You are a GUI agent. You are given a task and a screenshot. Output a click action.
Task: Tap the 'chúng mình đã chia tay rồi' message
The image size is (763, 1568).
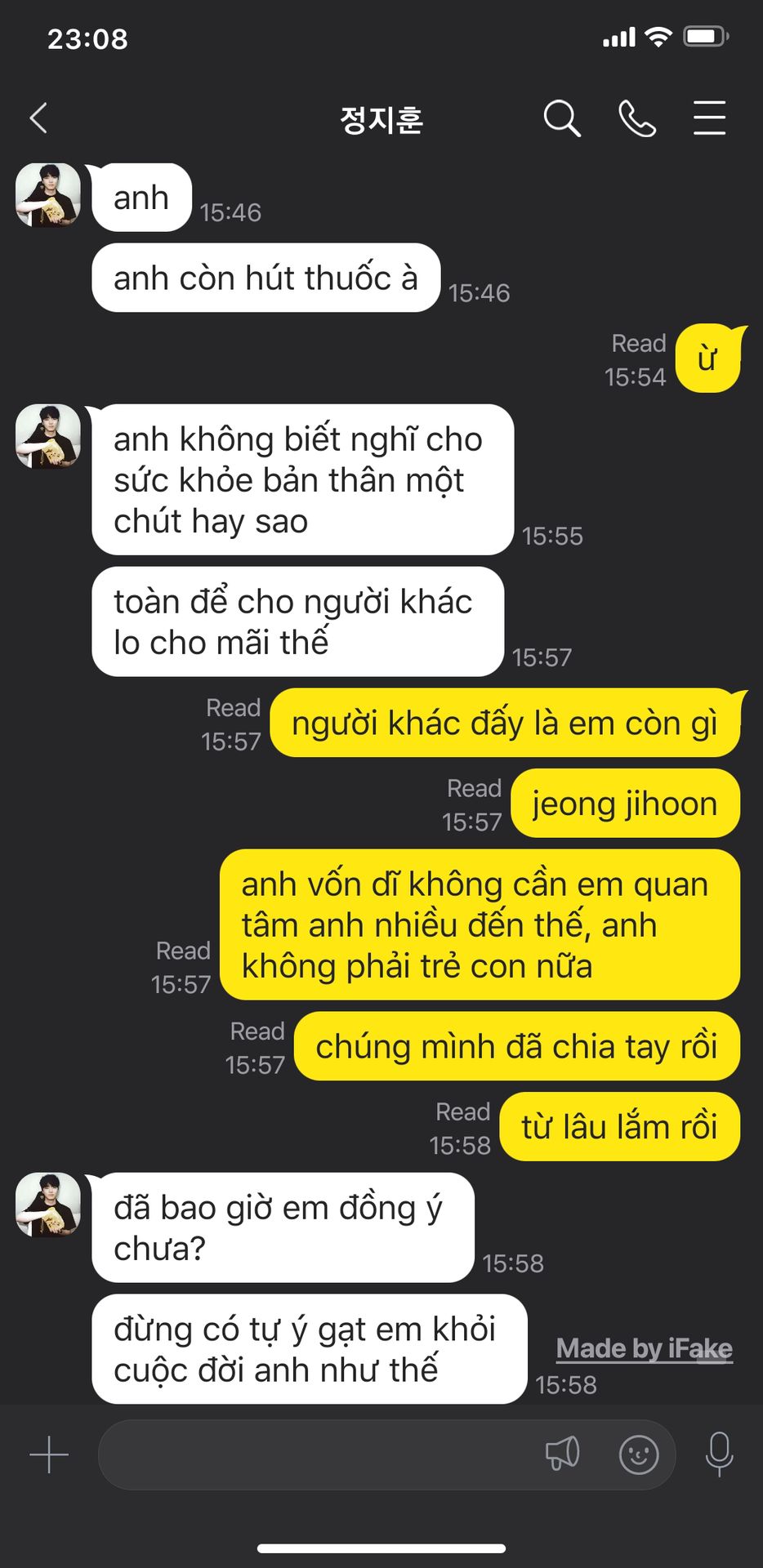517,1046
